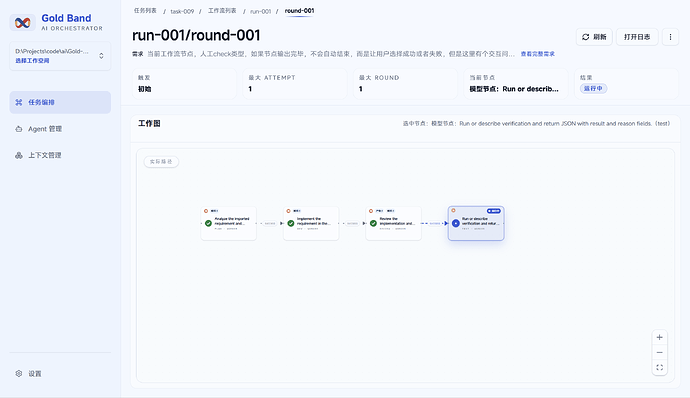Click the orange circle icon on Implement node

coord(289,211)
